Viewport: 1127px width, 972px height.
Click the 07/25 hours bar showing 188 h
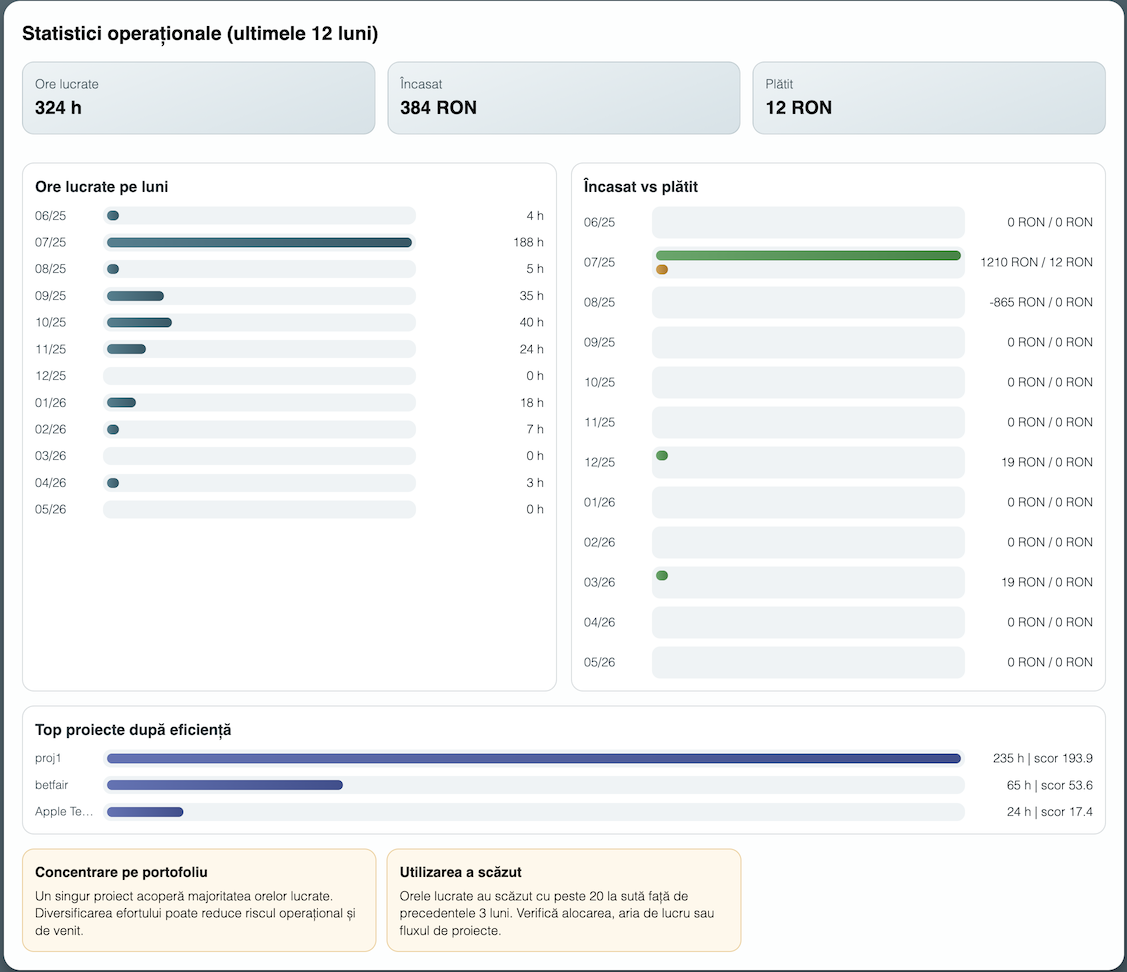(x=259, y=242)
